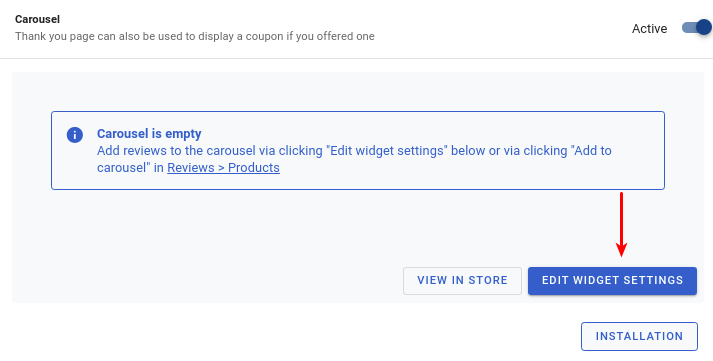Open the Installation button

coord(639,336)
